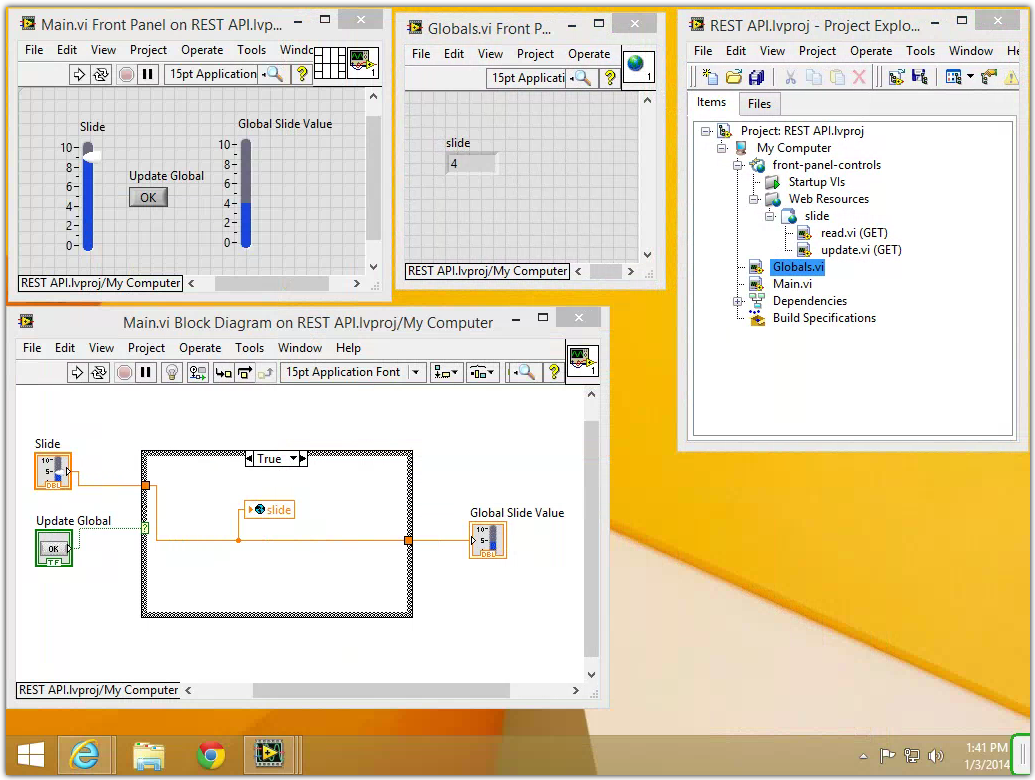Screen dimensions: 1035x780
Task: Open Operate menu in Block Diagram window
Action: 200,348
